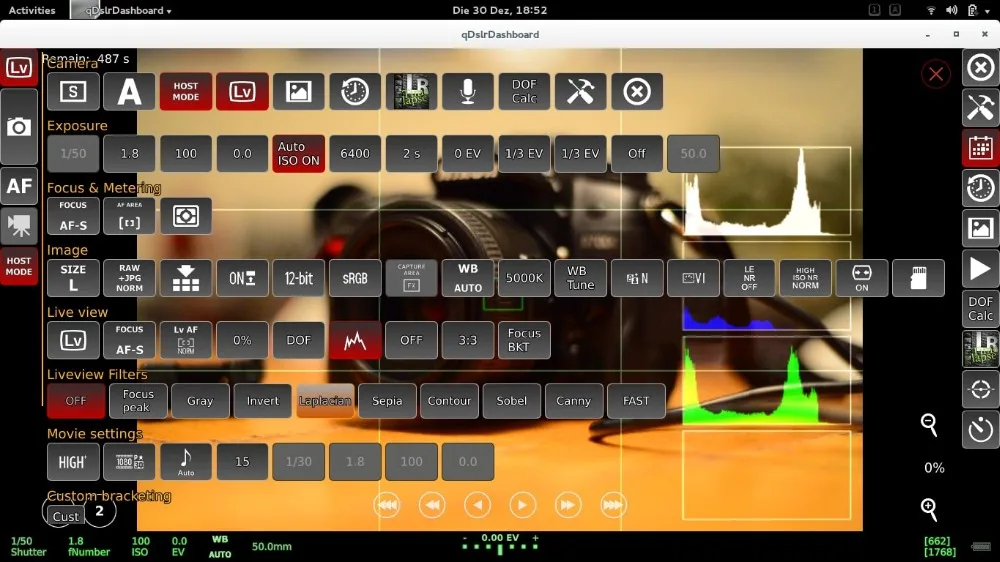
Task: Click the fast forward triple-arrow focus button
Action: pos(613,505)
